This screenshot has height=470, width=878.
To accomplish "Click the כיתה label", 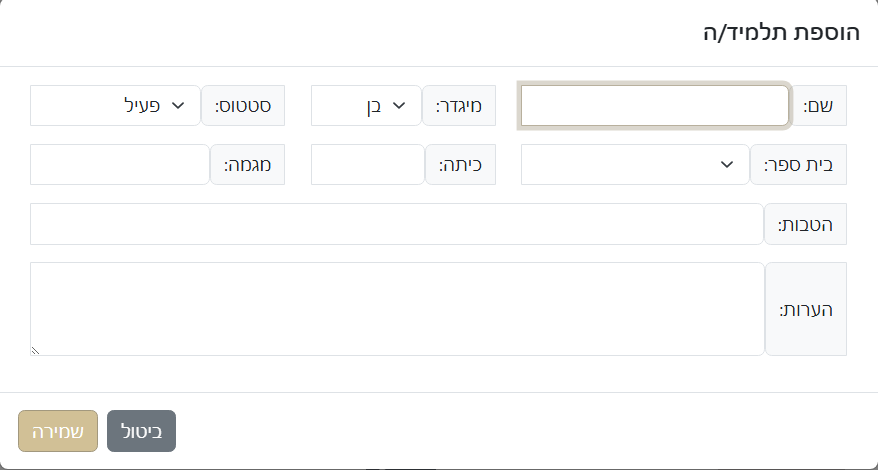I will pos(460,165).
